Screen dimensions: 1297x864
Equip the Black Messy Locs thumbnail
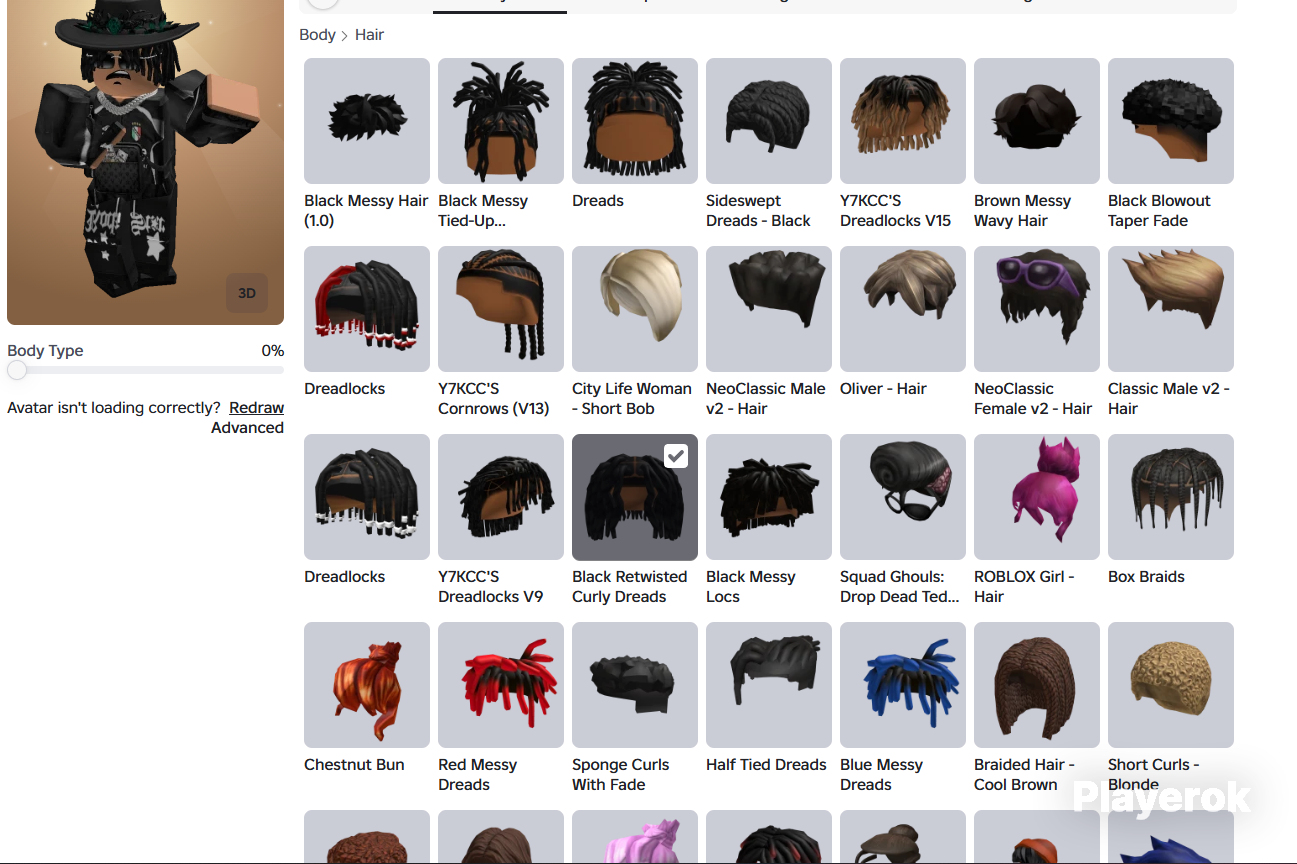(x=769, y=497)
